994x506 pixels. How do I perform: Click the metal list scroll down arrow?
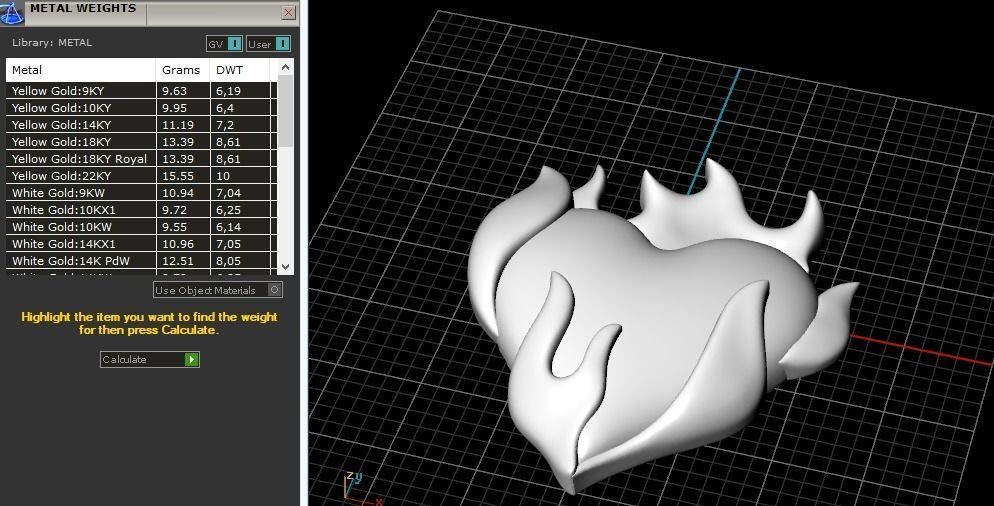pyautogui.click(x=285, y=267)
